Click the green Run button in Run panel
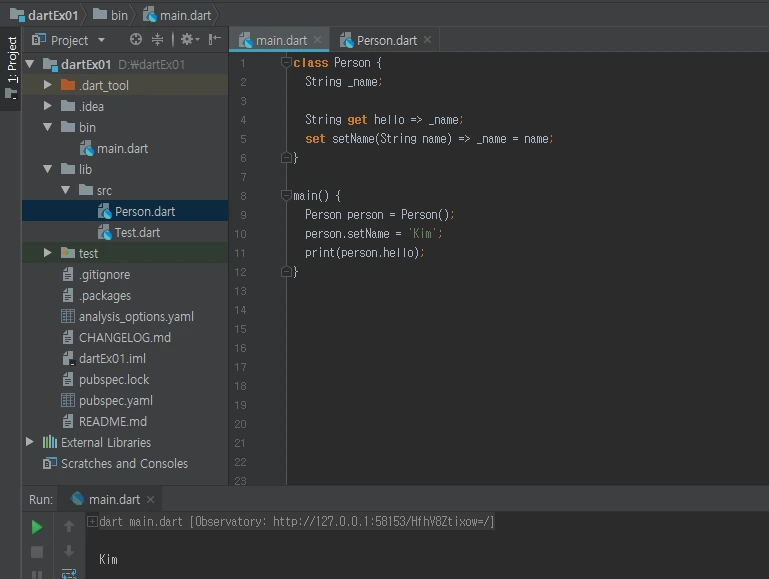The width and height of the screenshot is (769, 579). [37, 527]
